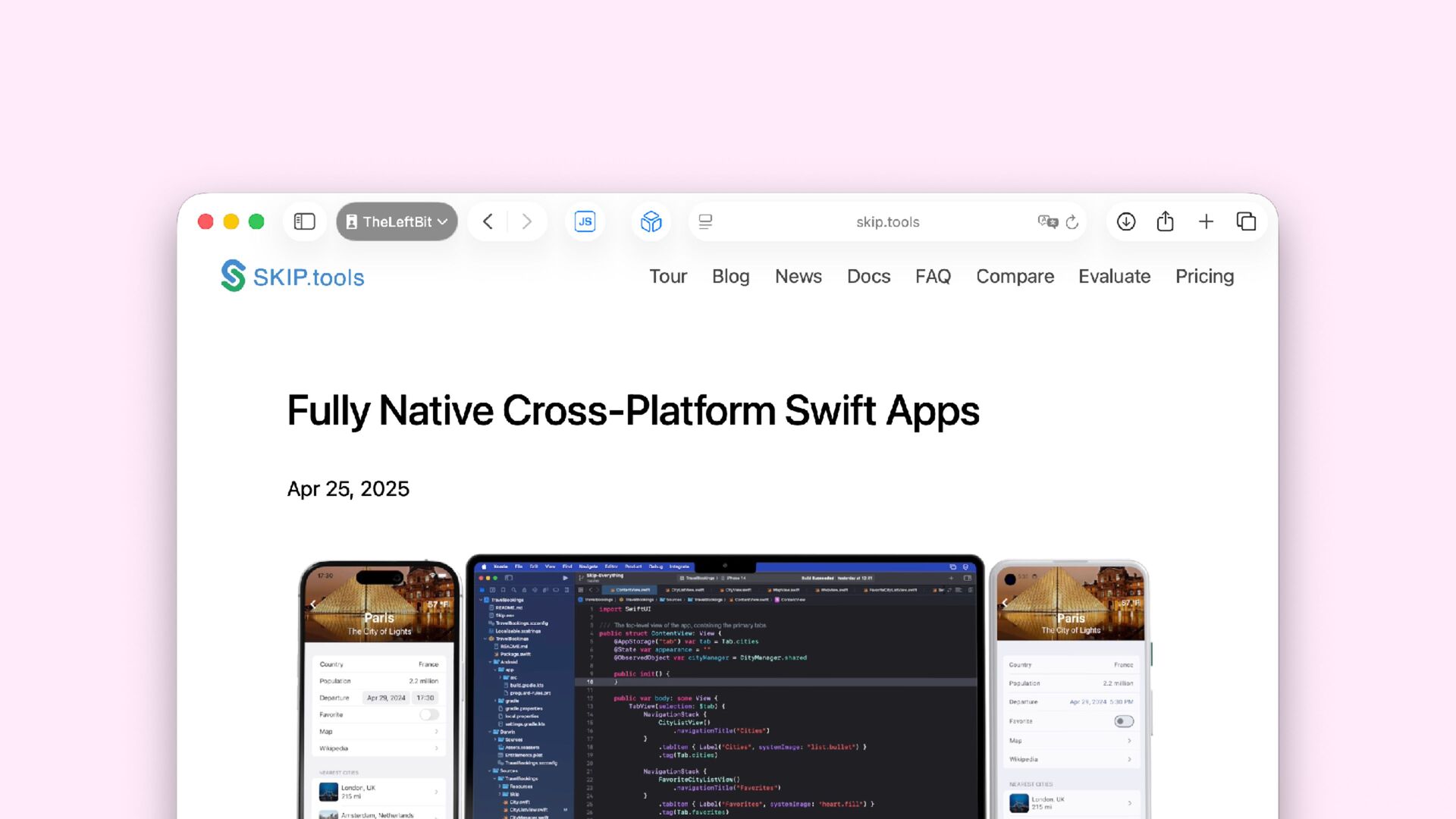The height and width of the screenshot is (819, 1456).
Task: Click the blue 3D cube extension icon
Action: click(x=651, y=221)
